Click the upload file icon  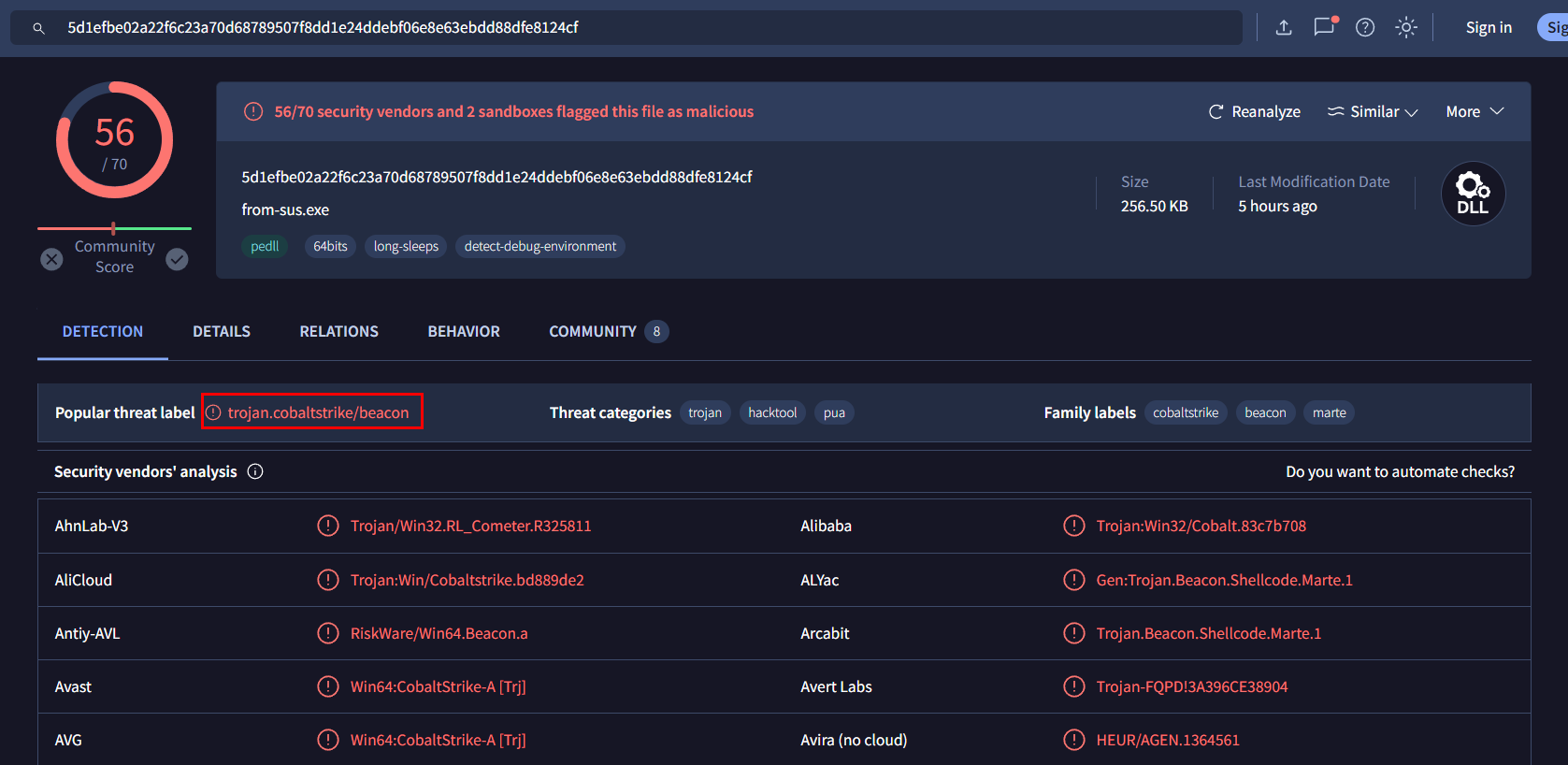(x=1284, y=28)
